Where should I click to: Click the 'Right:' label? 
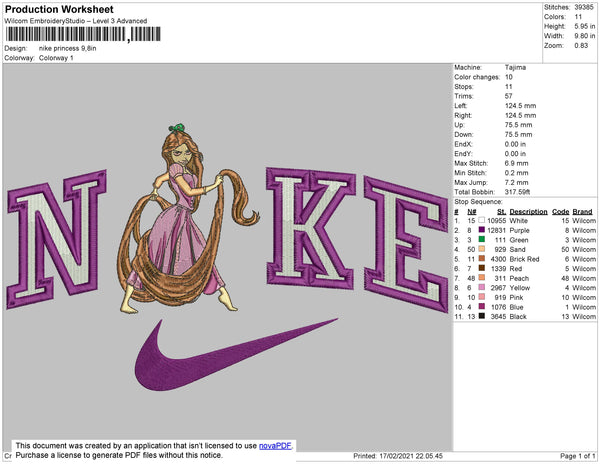pos(463,115)
